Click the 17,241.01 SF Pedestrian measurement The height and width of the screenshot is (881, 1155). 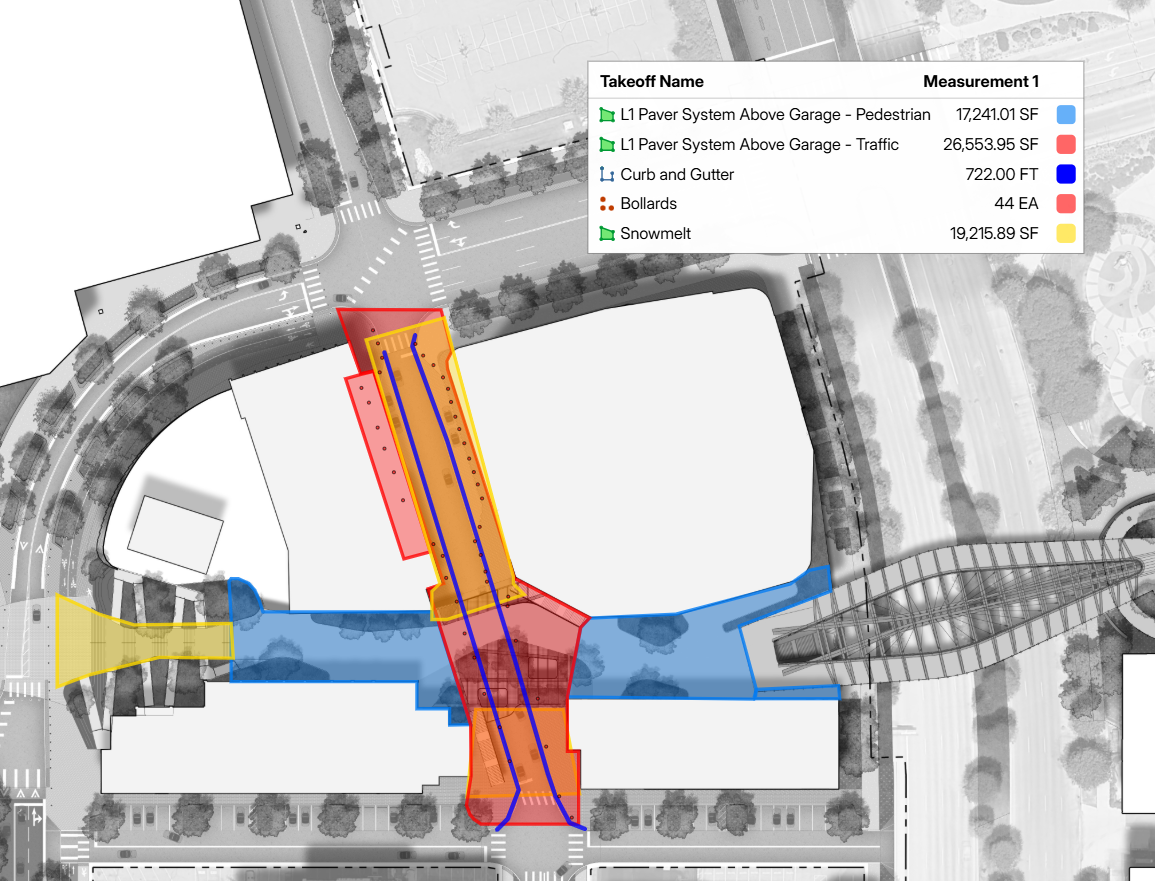[x=997, y=115]
